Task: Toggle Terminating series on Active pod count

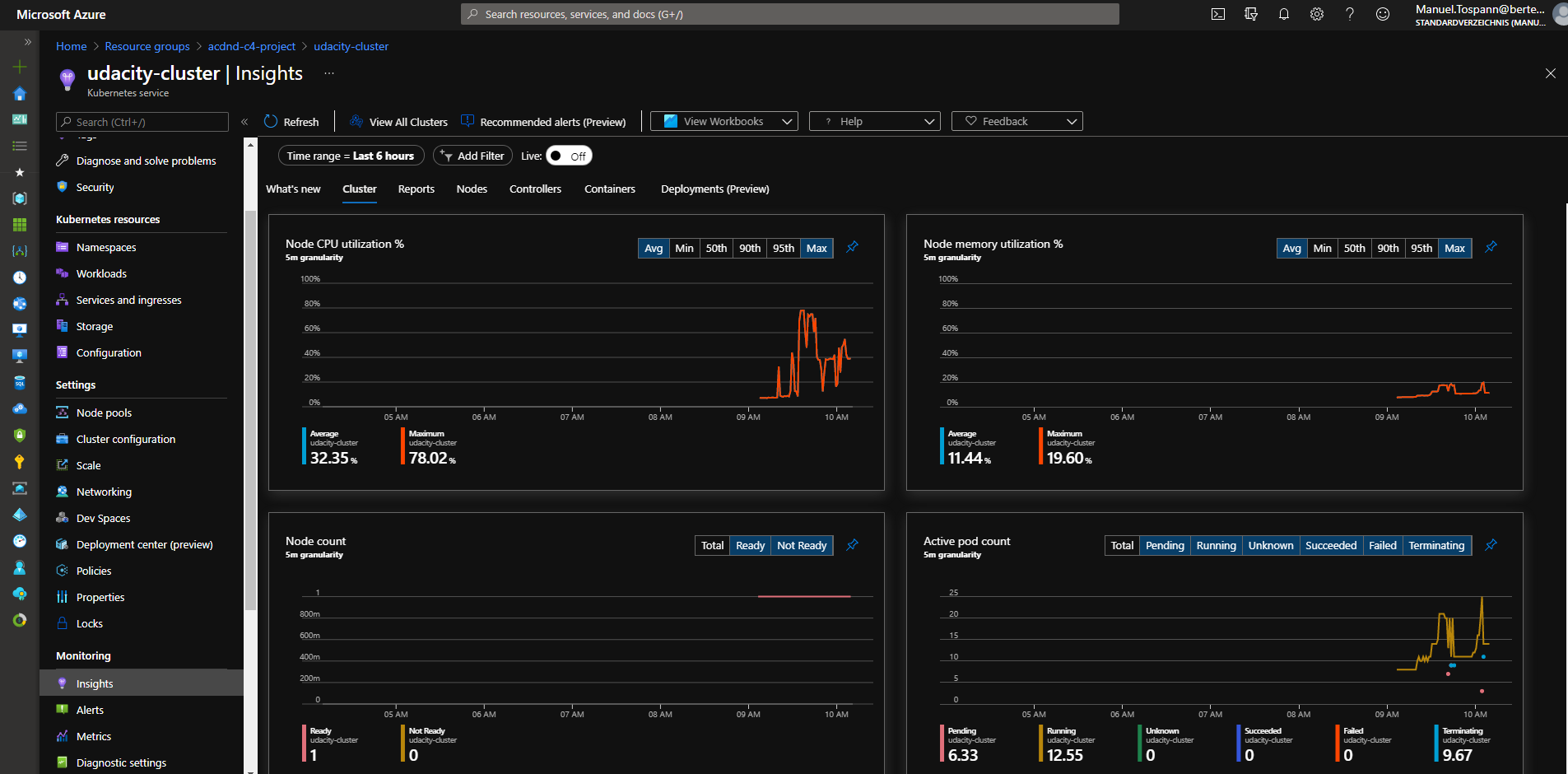Action: click(x=1436, y=545)
